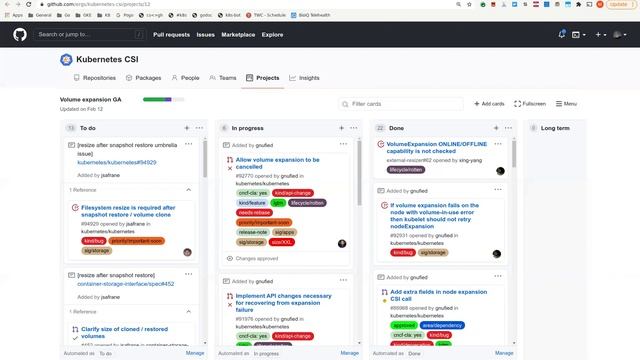This screenshot has width=640, height=360.
Task: Open the To do column options menu
Action: [x=199, y=128]
